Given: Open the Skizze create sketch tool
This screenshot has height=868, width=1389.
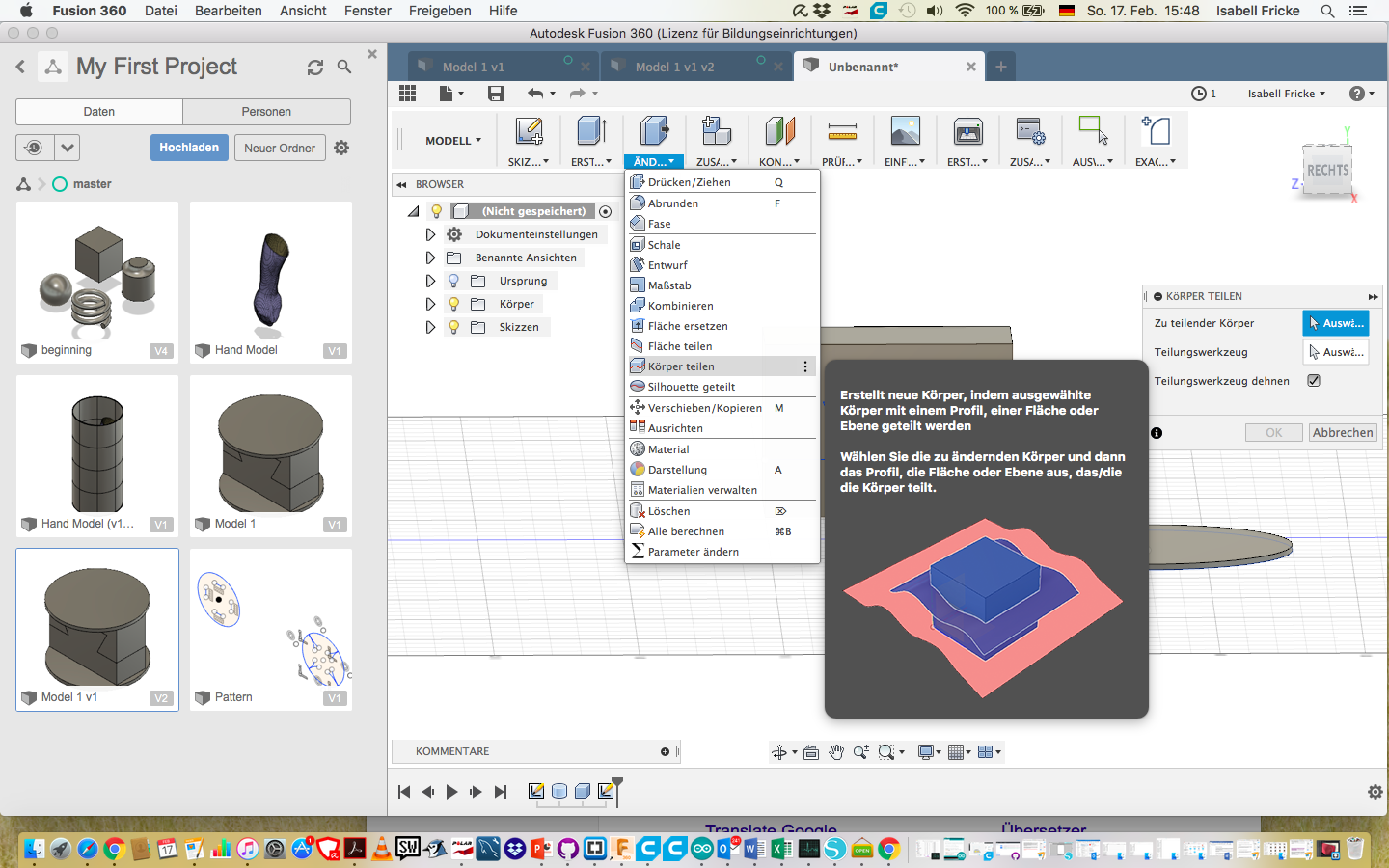Looking at the screenshot, I should [529, 131].
